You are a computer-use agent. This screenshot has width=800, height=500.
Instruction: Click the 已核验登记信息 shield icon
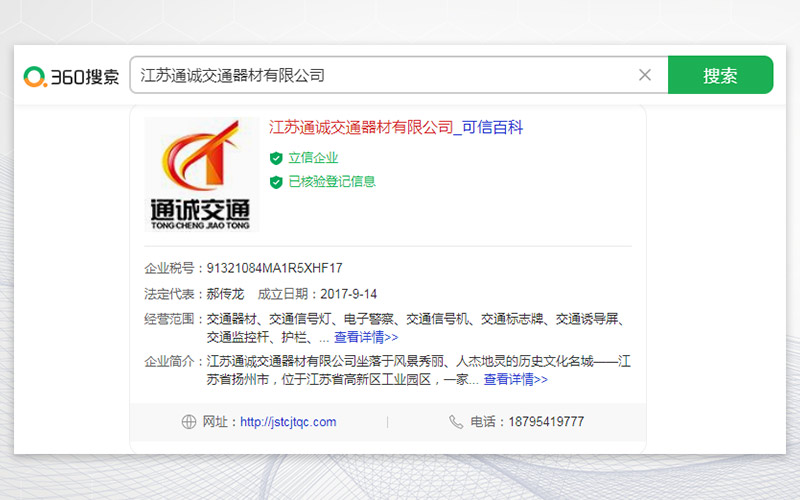pyautogui.click(x=276, y=182)
